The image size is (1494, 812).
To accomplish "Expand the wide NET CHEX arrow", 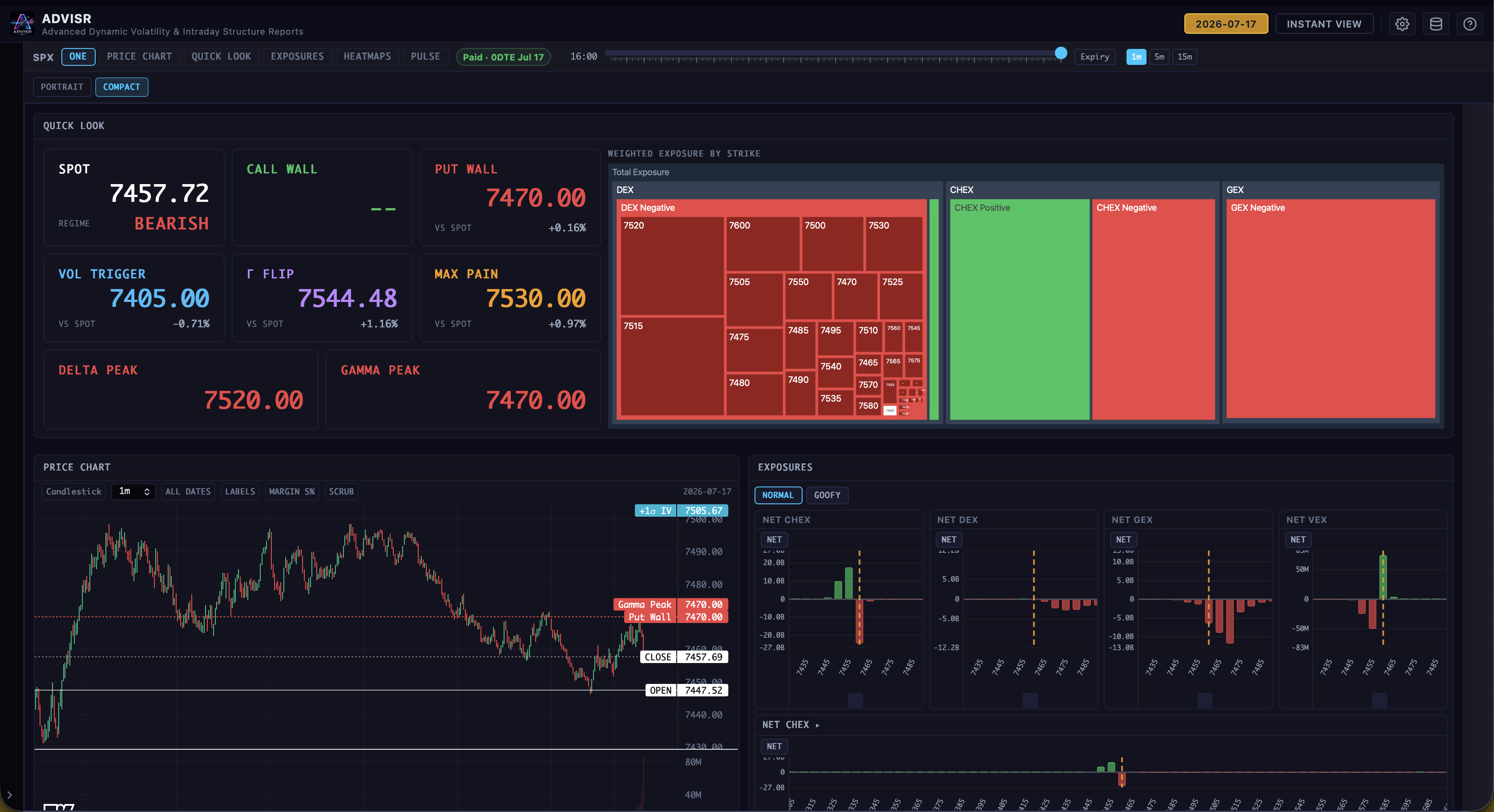I will coord(817,725).
